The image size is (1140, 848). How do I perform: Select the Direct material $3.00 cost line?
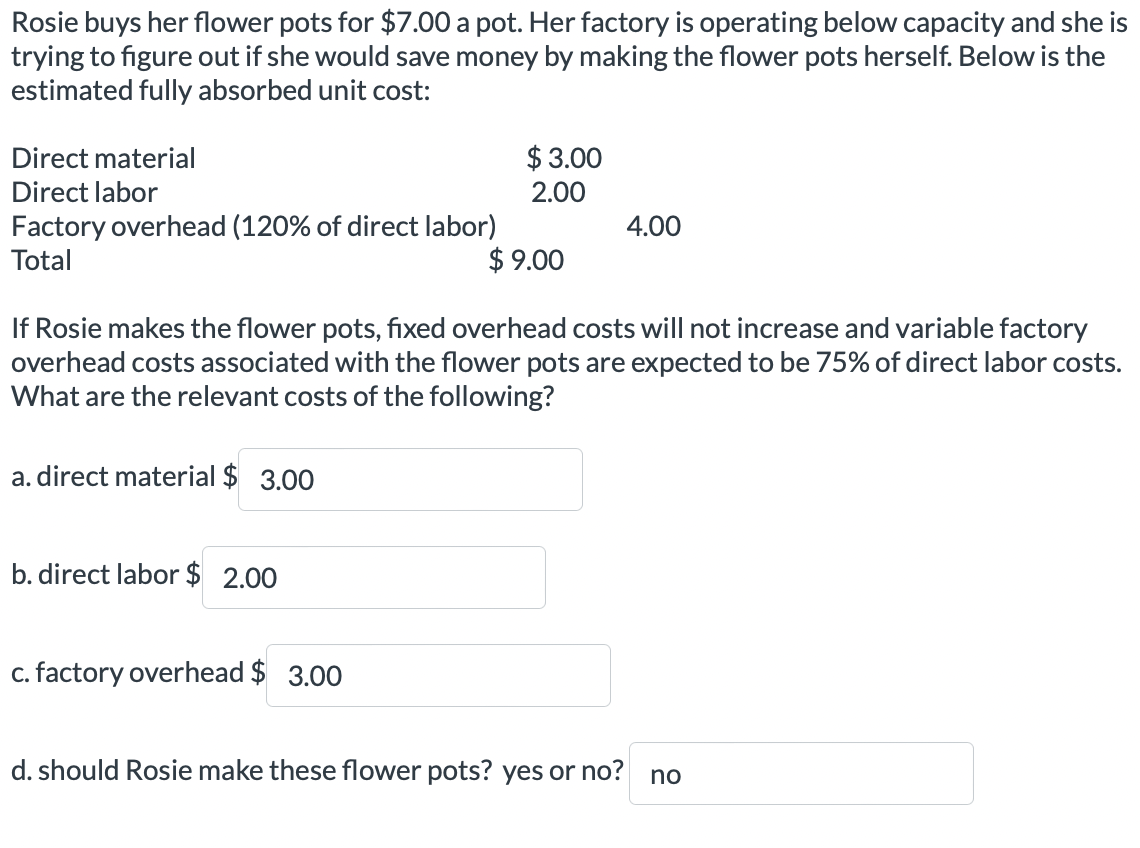pyautogui.click(x=300, y=158)
